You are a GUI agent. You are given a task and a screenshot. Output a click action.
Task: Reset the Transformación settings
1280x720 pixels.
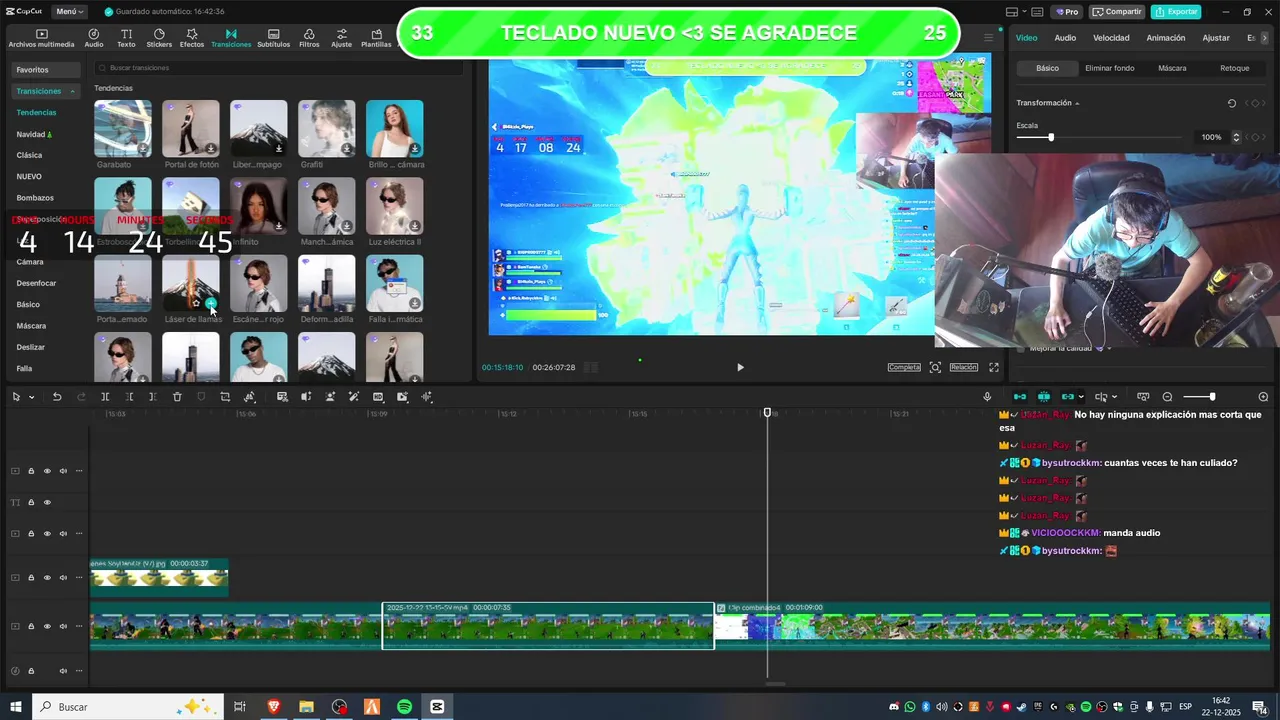click(1232, 103)
